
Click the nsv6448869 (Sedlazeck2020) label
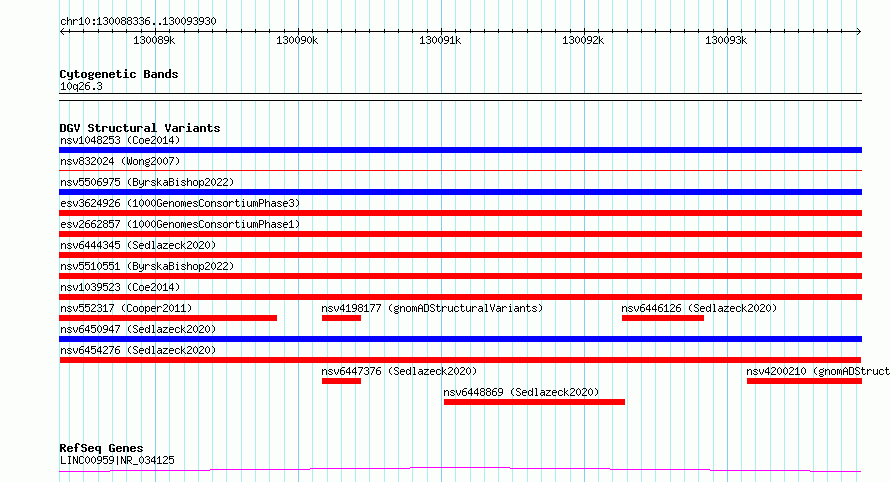521,392
